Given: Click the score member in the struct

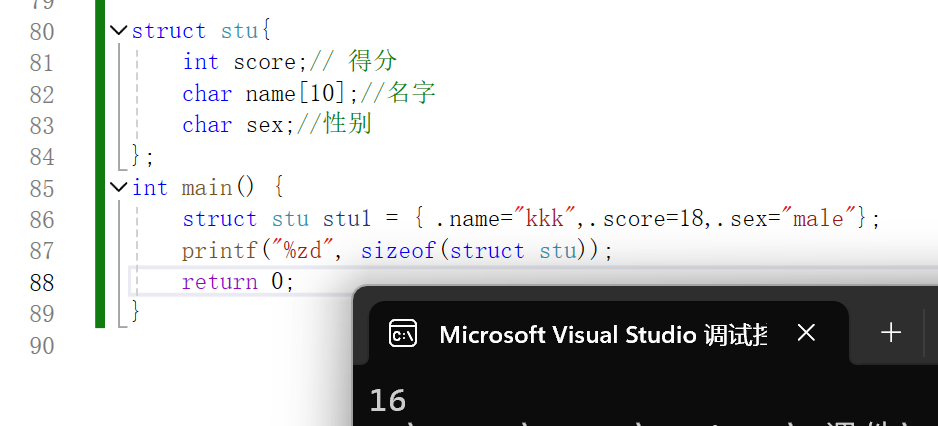Looking at the screenshot, I should pyautogui.click(x=265, y=62).
